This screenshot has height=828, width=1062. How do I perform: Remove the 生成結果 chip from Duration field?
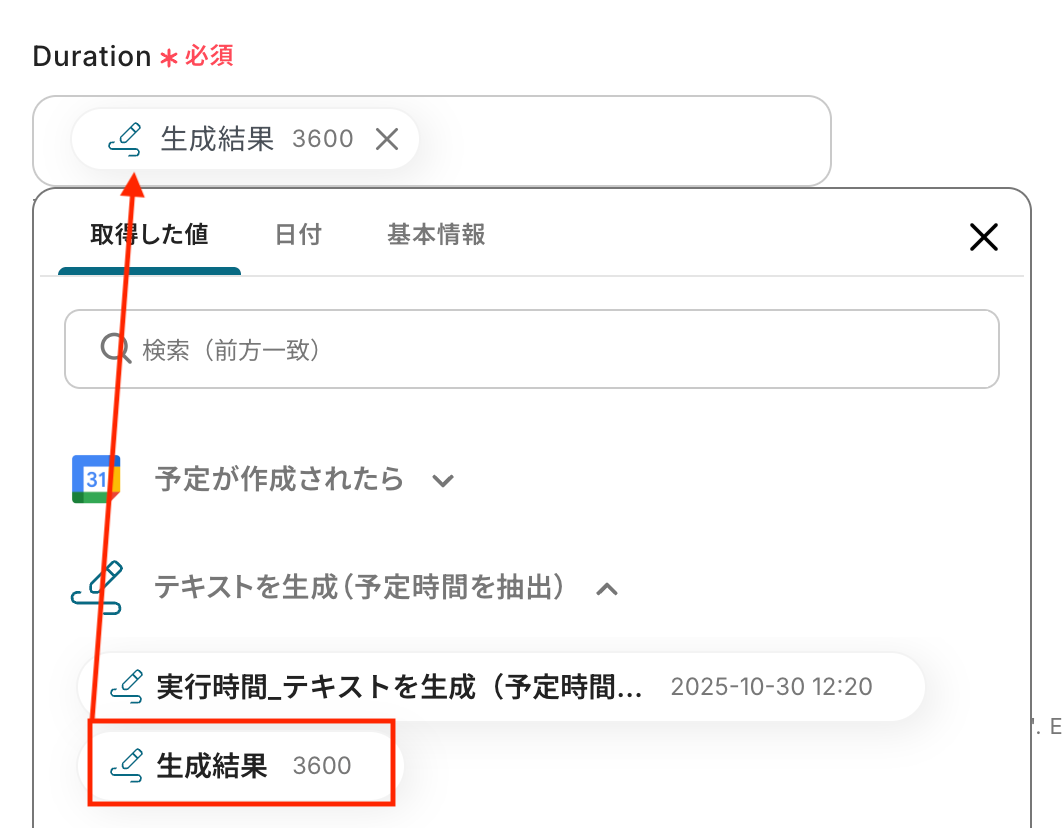387,139
